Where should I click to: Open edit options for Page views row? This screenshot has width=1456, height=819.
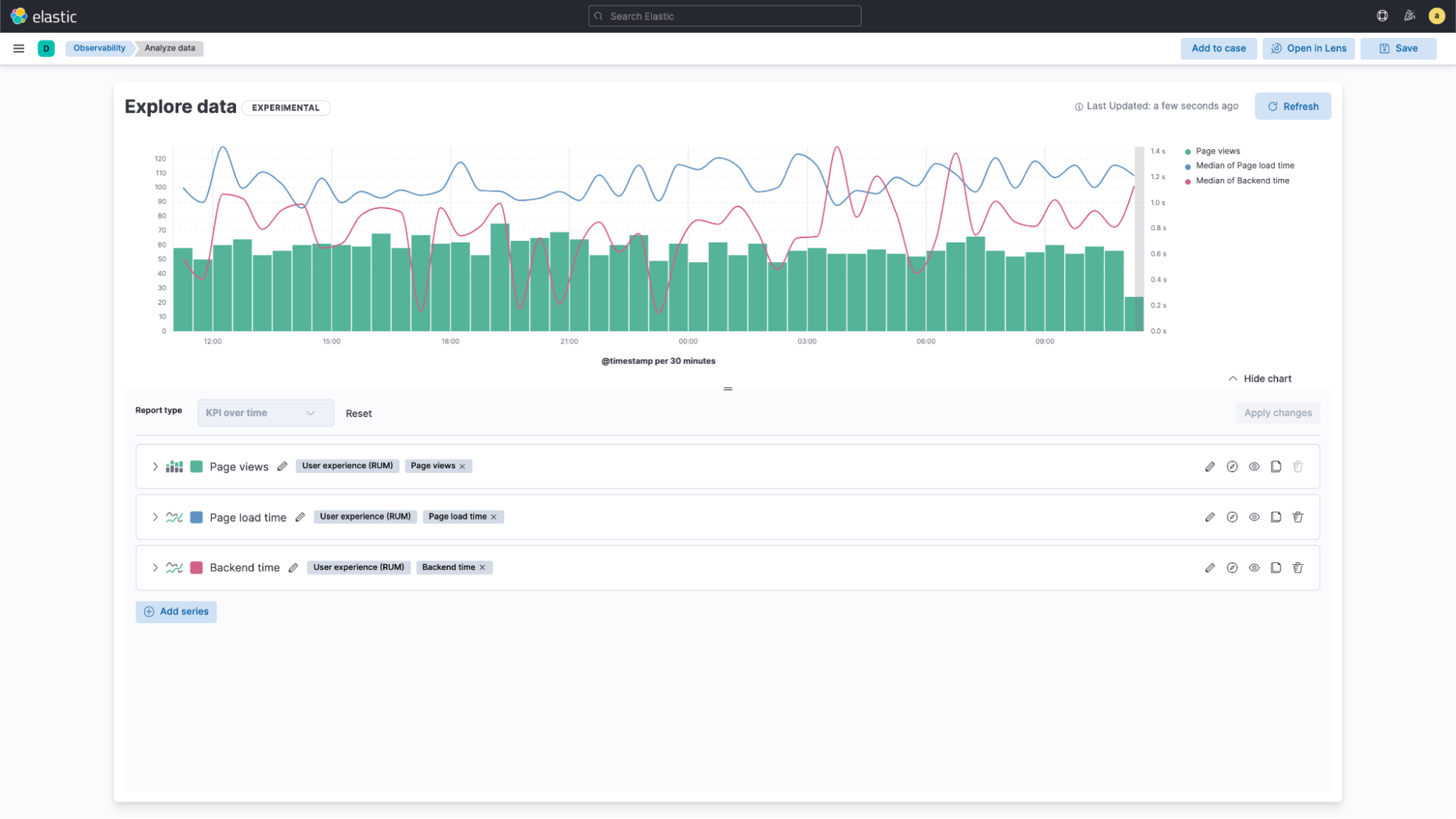click(1210, 467)
